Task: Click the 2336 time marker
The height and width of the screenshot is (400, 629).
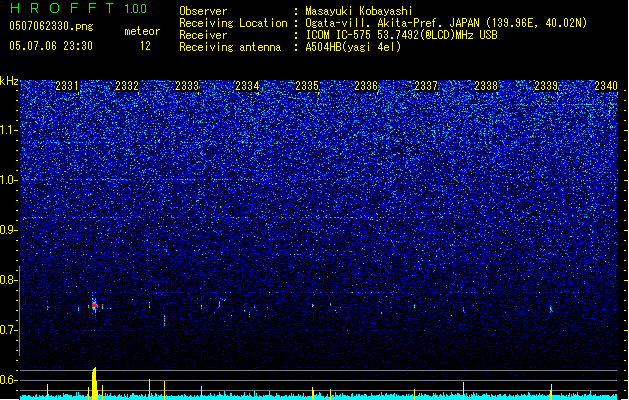Action: click(x=366, y=86)
